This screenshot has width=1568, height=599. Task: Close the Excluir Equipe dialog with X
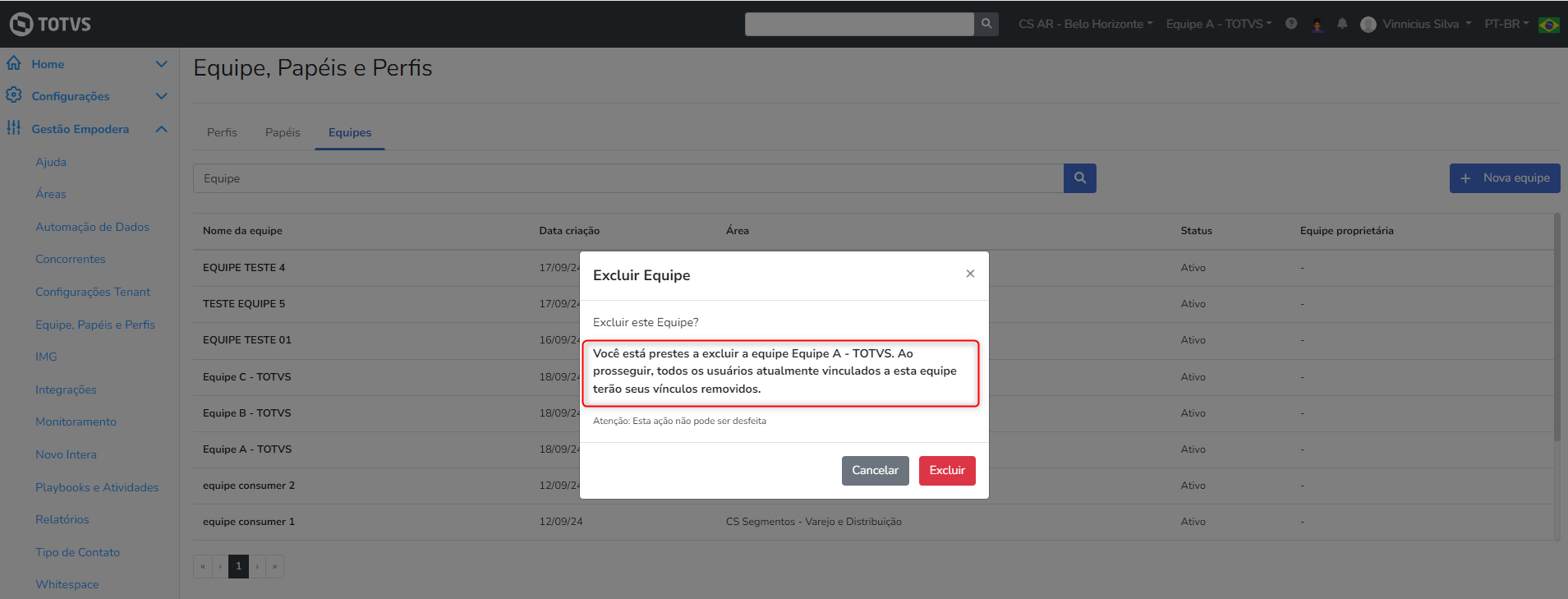[970, 274]
